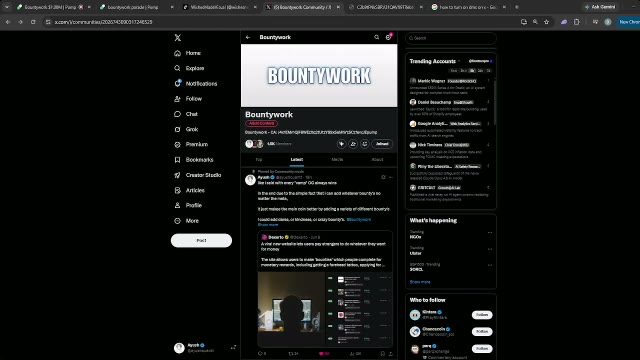Viewport: 640px width, 360px height.
Task: Bookmark this page with the star icon
Action: 547,22
